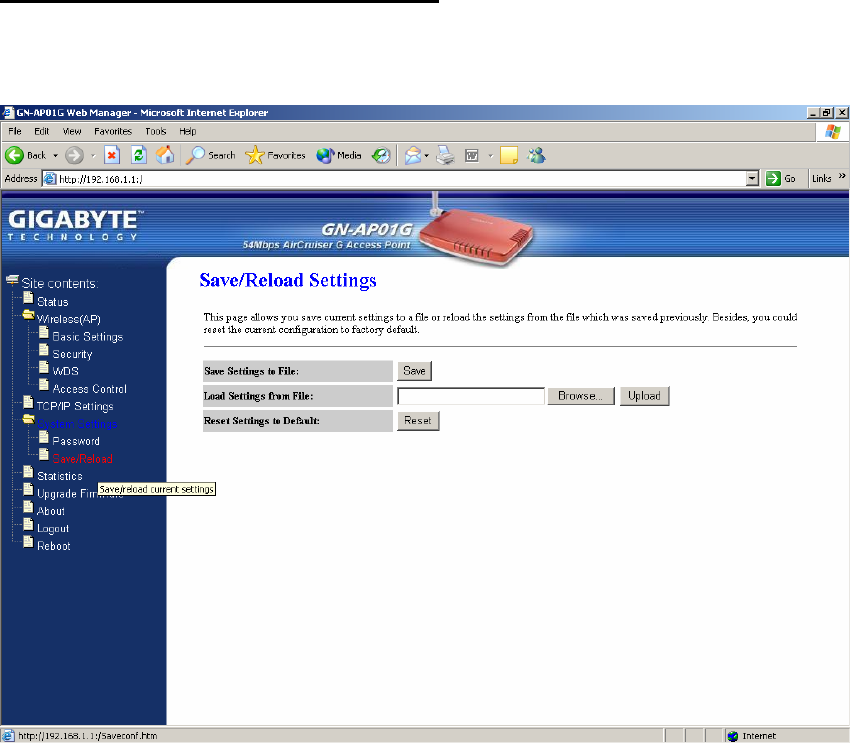This screenshot has width=850, height=743.
Task: Collapse the Wireless(AP) folder
Action: click(29, 315)
